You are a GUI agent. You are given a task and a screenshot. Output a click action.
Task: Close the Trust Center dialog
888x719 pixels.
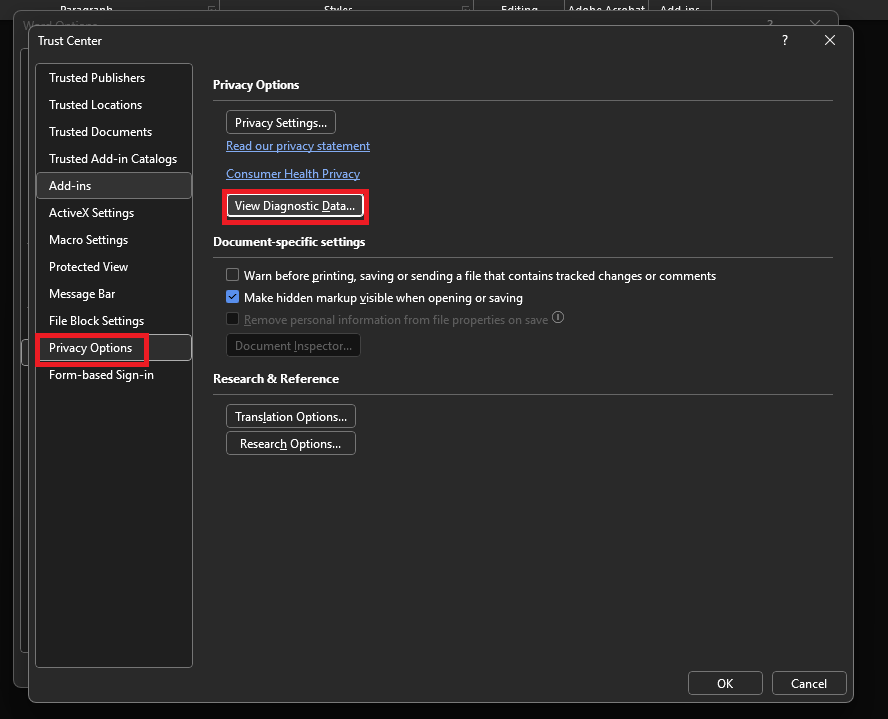click(x=829, y=41)
